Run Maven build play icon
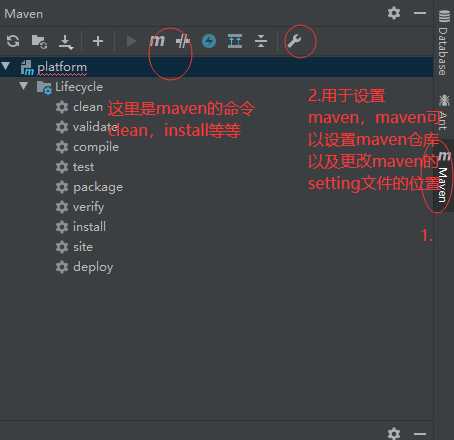 tap(131, 41)
